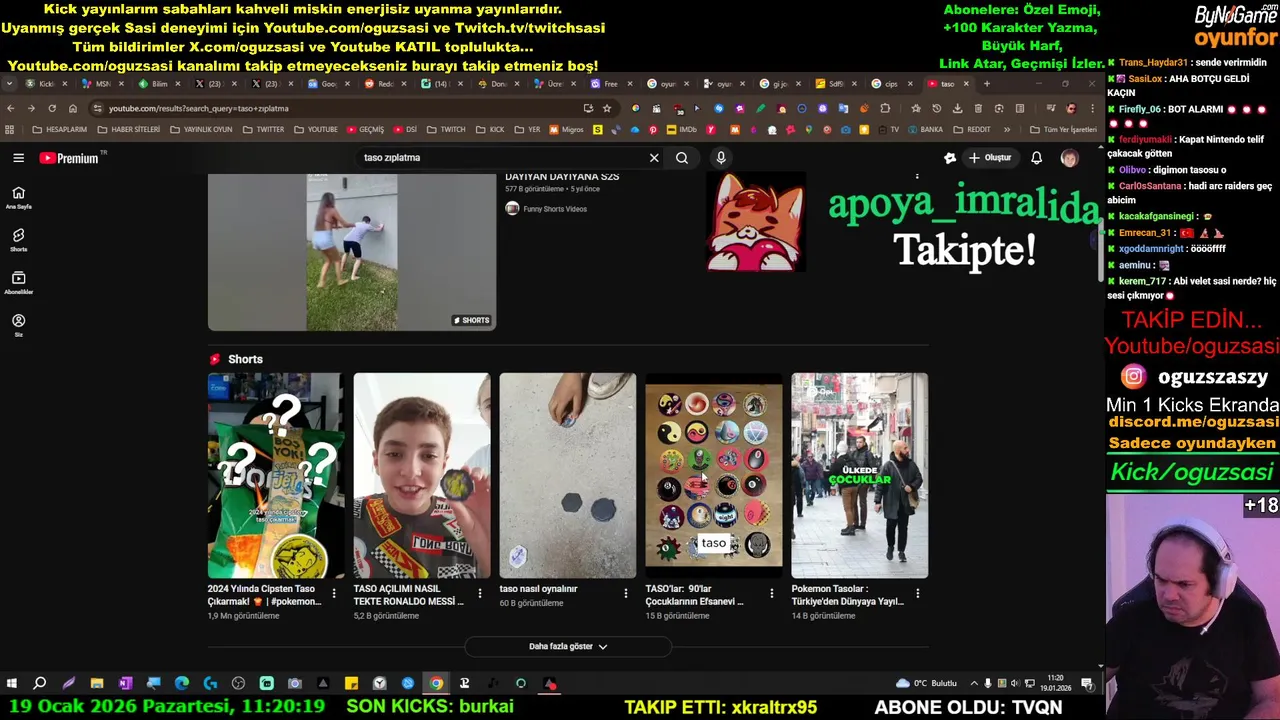Open the GEÇMİŞ bookmark
1280x720 pixels.
click(365, 130)
